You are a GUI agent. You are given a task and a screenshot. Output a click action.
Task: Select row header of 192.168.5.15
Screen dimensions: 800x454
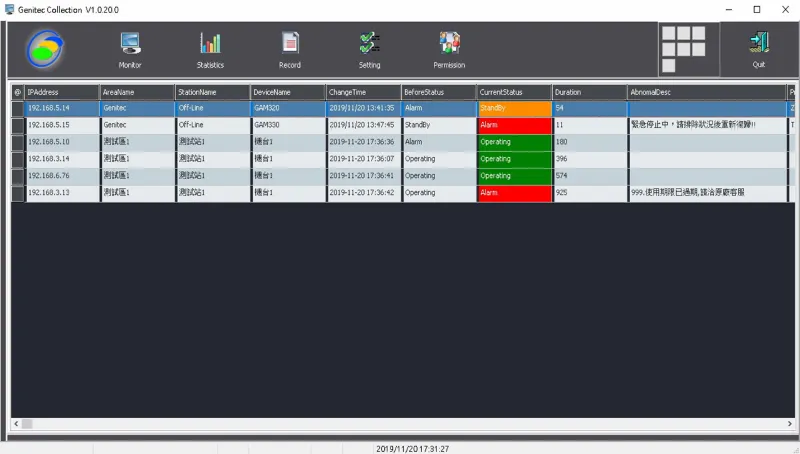[x=18, y=125]
